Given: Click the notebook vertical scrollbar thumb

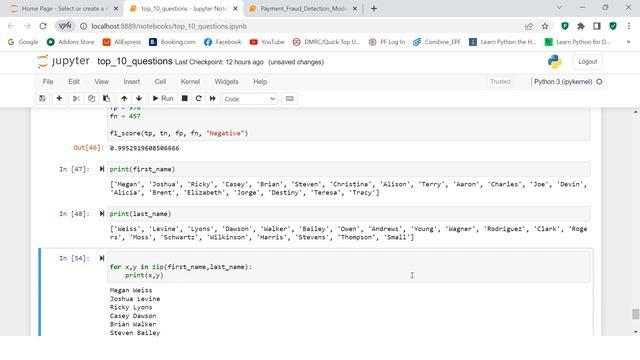Looking at the screenshot, I should pos(636,314).
